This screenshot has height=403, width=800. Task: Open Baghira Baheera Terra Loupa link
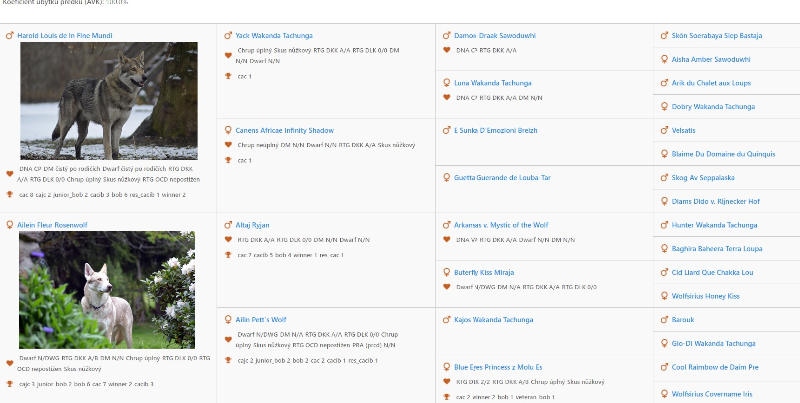point(717,249)
